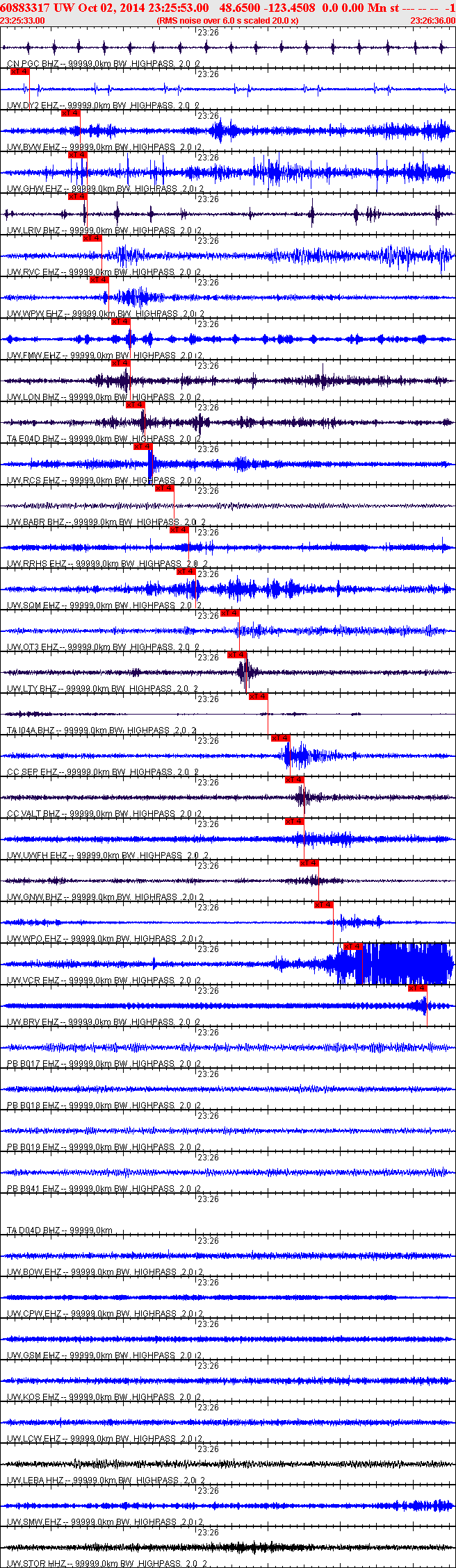Pick the red marker on the UW.LON trace

(121, 363)
